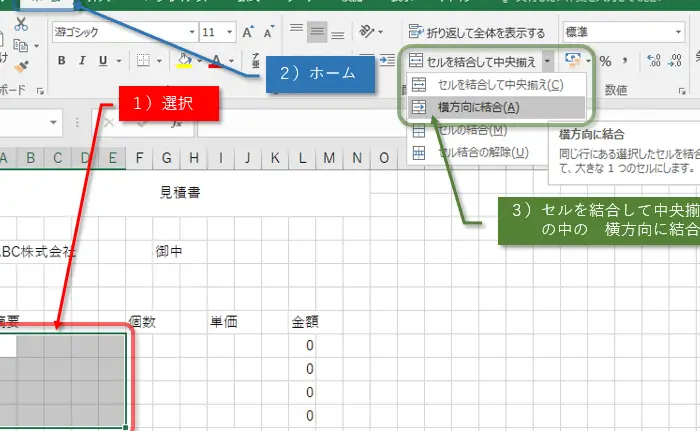Image resolution: width=700 pixels, height=431 pixels.
Task: Click the 御中 cell
Action: 169,251
